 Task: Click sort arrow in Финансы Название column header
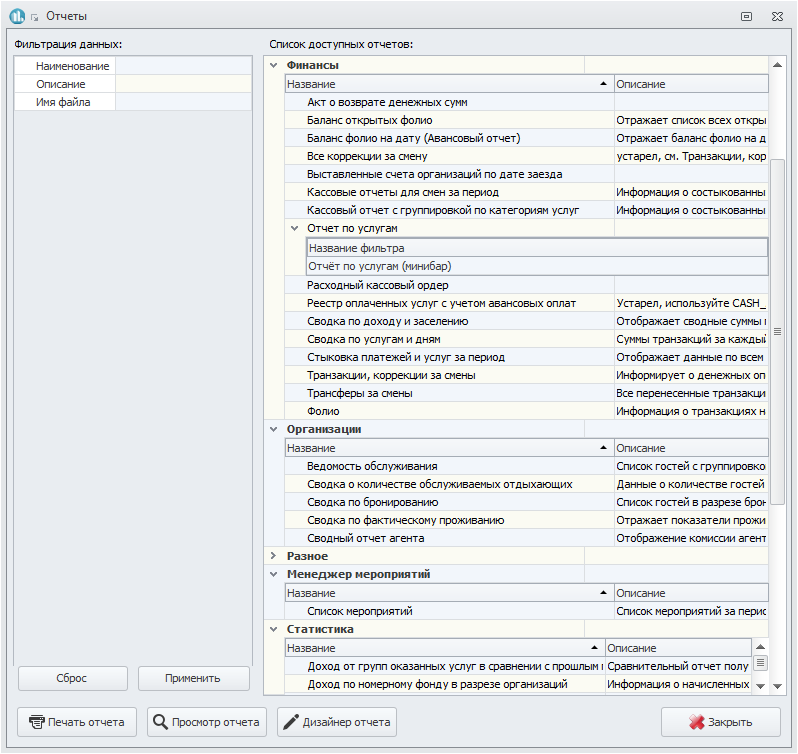click(603, 84)
